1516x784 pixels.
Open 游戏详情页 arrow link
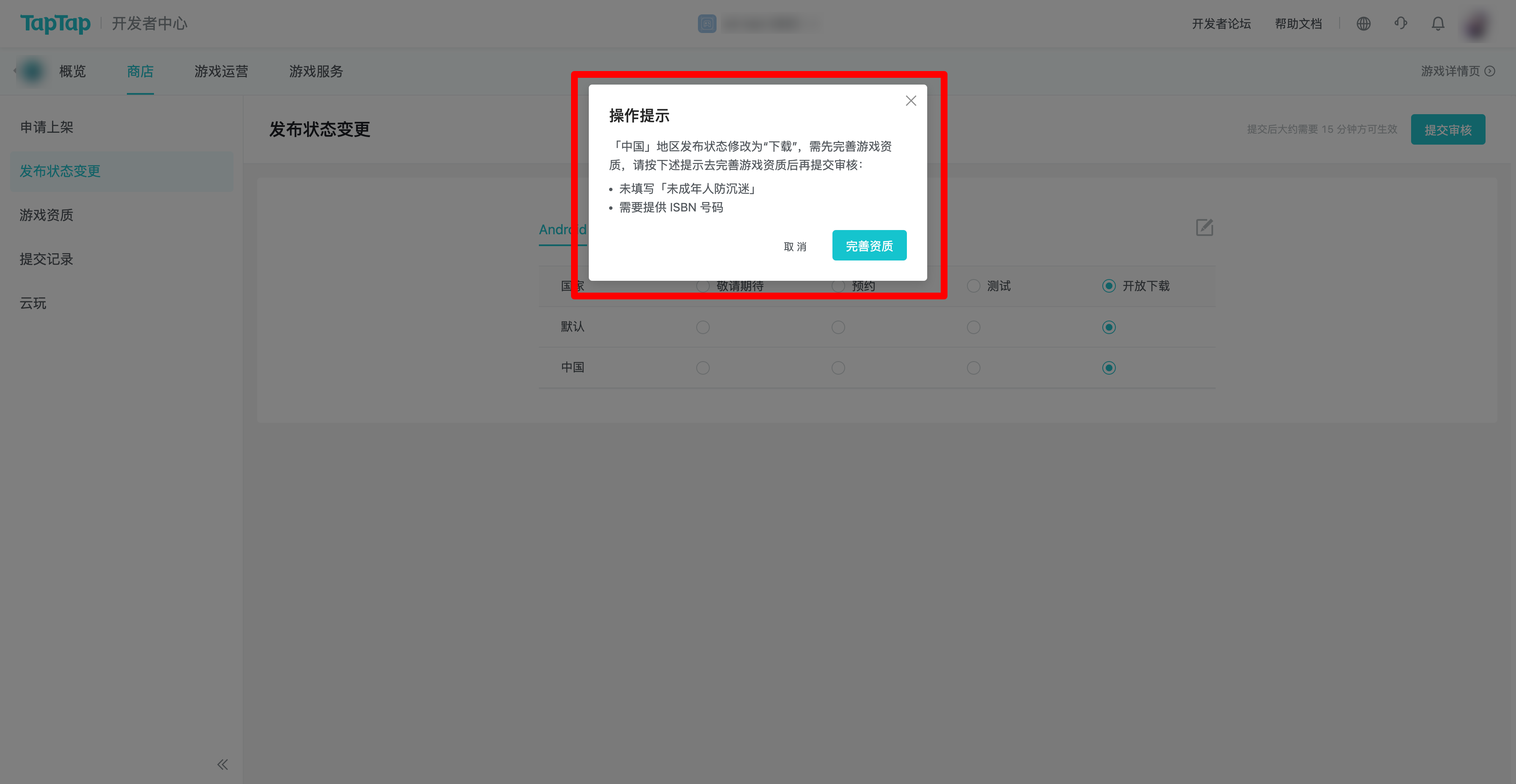pyautogui.click(x=1458, y=71)
